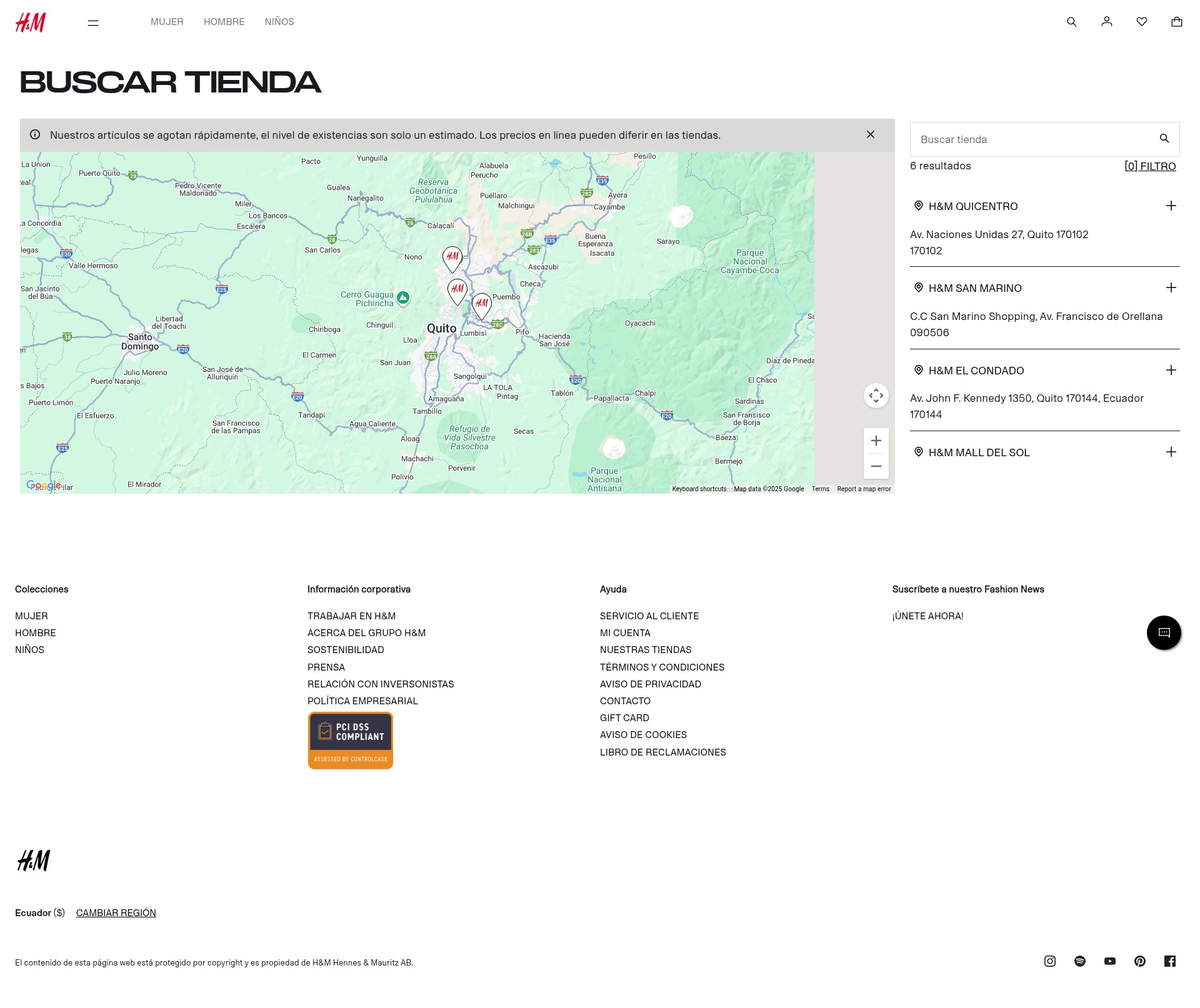Image resolution: width=1200 pixels, height=1008 pixels.
Task: Click the black H&M footer logo
Action: point(34,861)
